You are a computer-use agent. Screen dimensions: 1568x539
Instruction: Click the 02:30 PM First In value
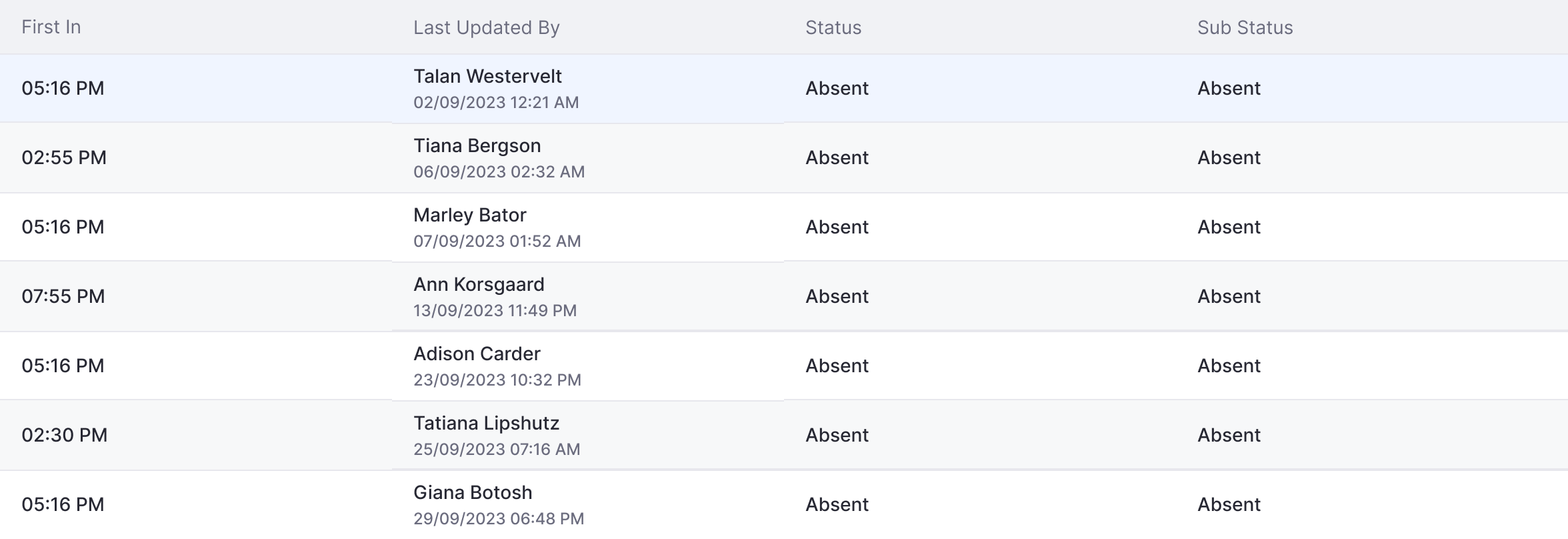[64, 436]
